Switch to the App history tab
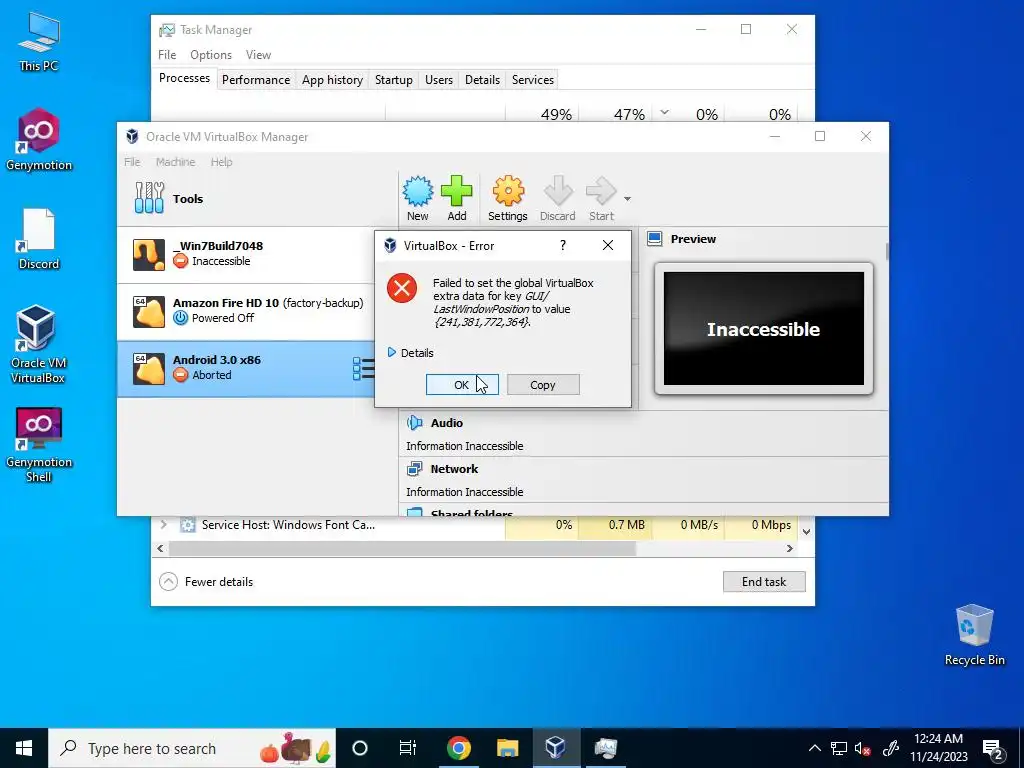The height and width of the screenshot is (768, 1024). [x=332, y=80]
